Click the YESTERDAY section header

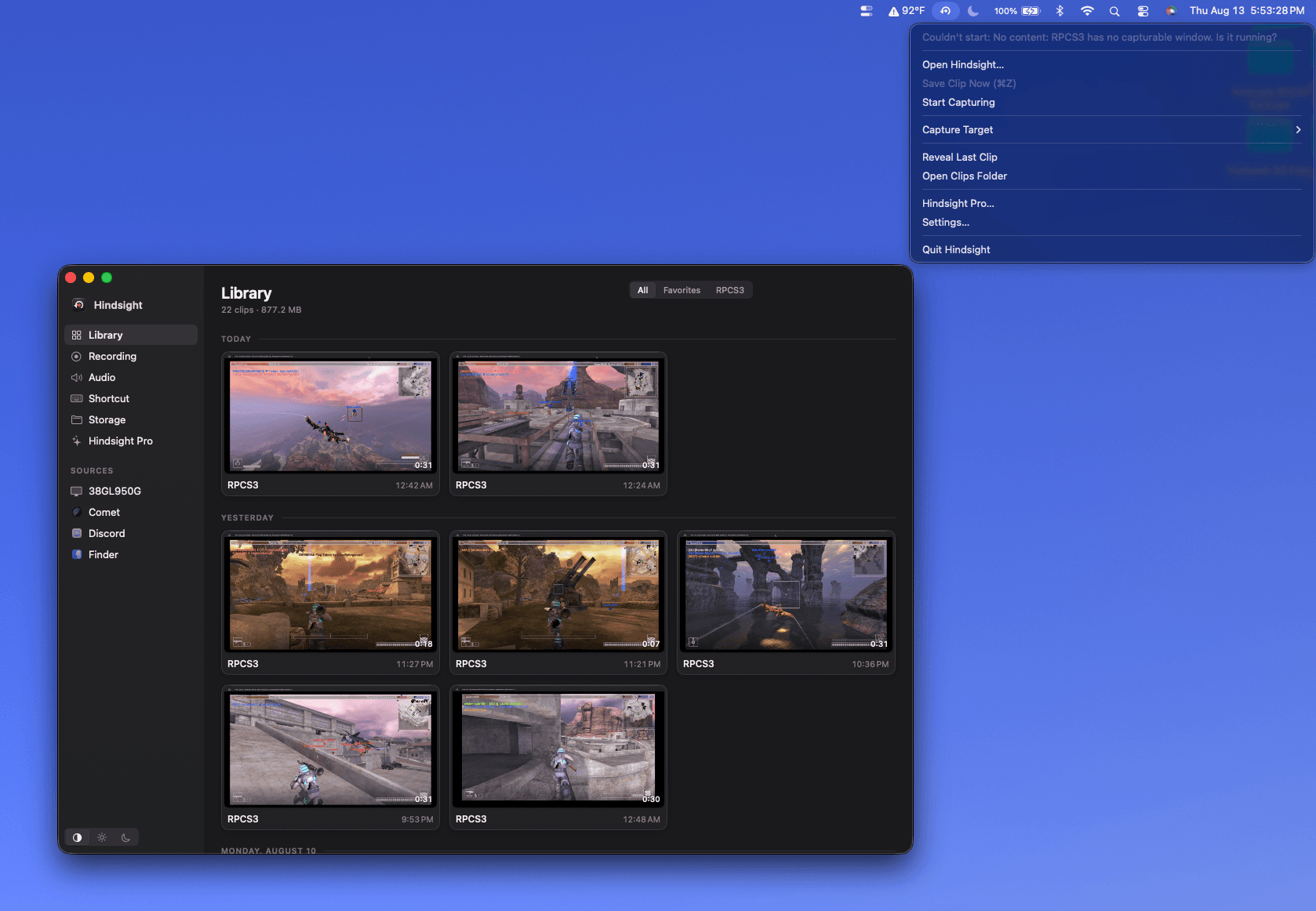pyautogui.click(x=247, y=518)
